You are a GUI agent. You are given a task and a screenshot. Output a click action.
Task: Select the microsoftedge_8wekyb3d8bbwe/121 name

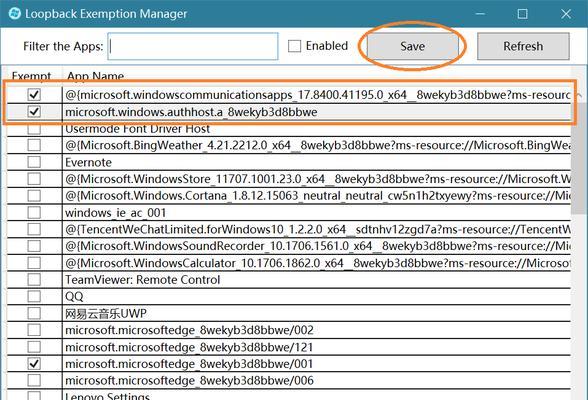tap(189, 347)
